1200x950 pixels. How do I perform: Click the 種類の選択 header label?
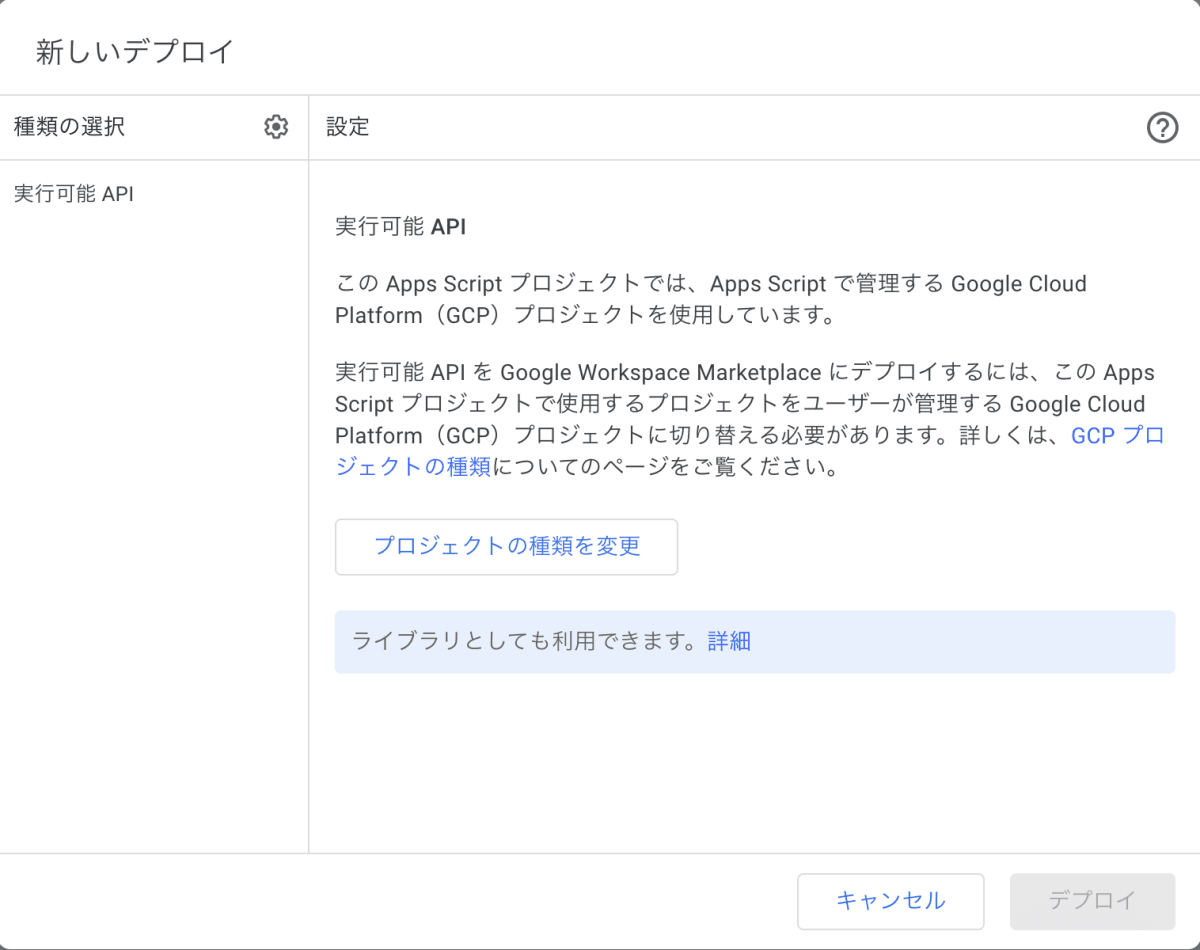point(70,127)
